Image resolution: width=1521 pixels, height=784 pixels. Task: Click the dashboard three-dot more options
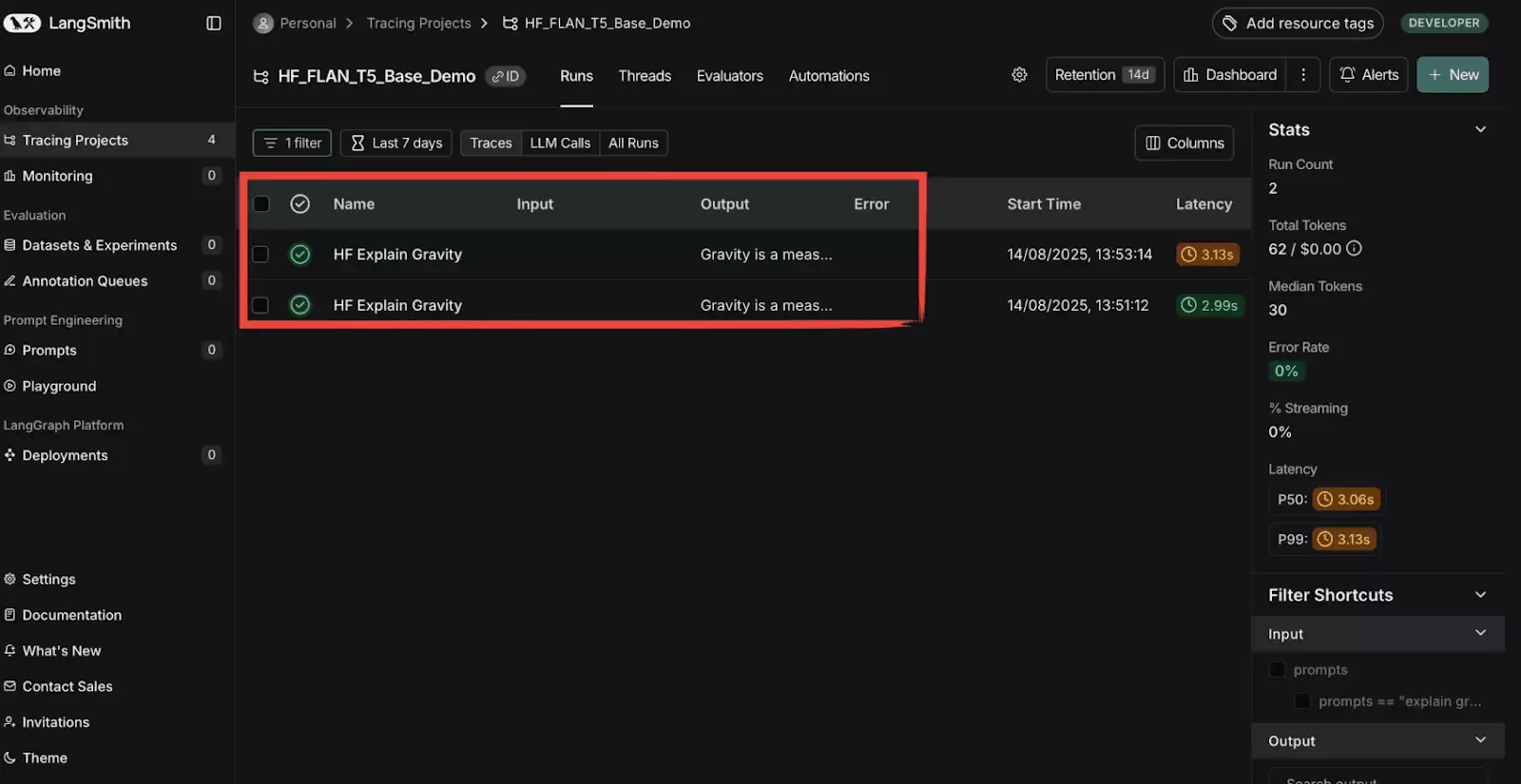(x=1303, y=75)
